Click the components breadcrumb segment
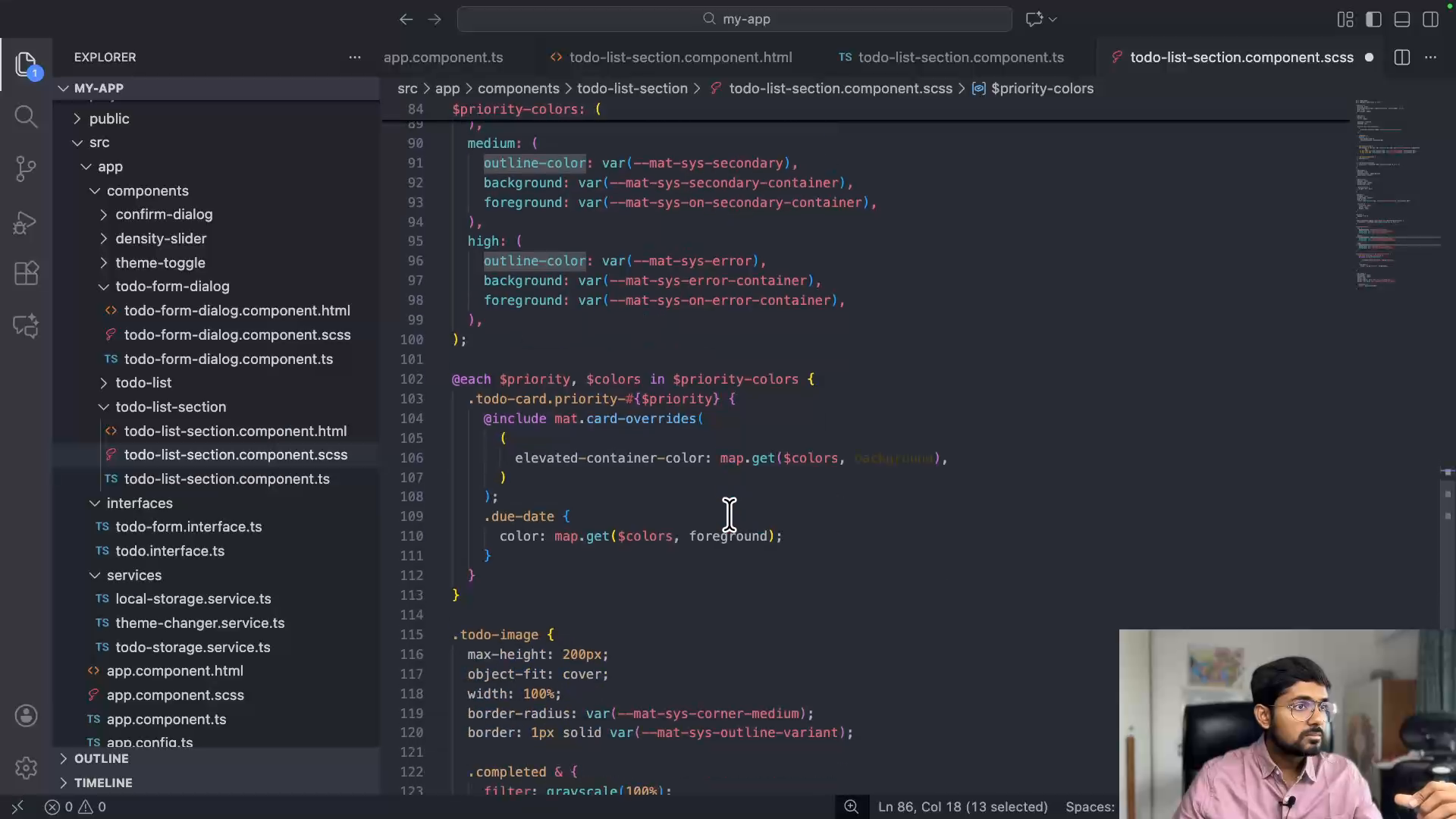The image size is (1456, 819). (x=518, y=89)
